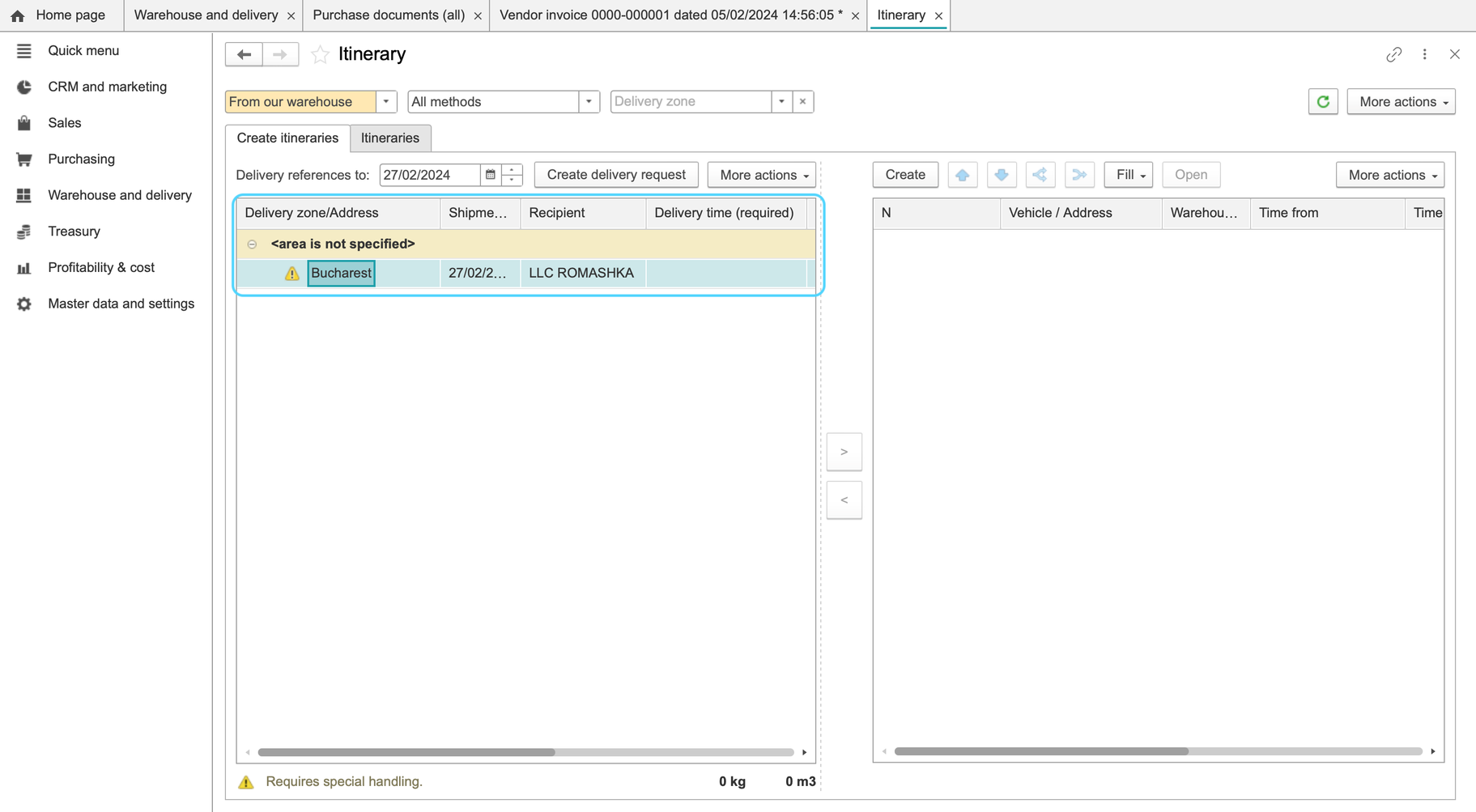Click the Profitability & cost chart icon
Screen dimensions: 1476x812
[23, 268]
